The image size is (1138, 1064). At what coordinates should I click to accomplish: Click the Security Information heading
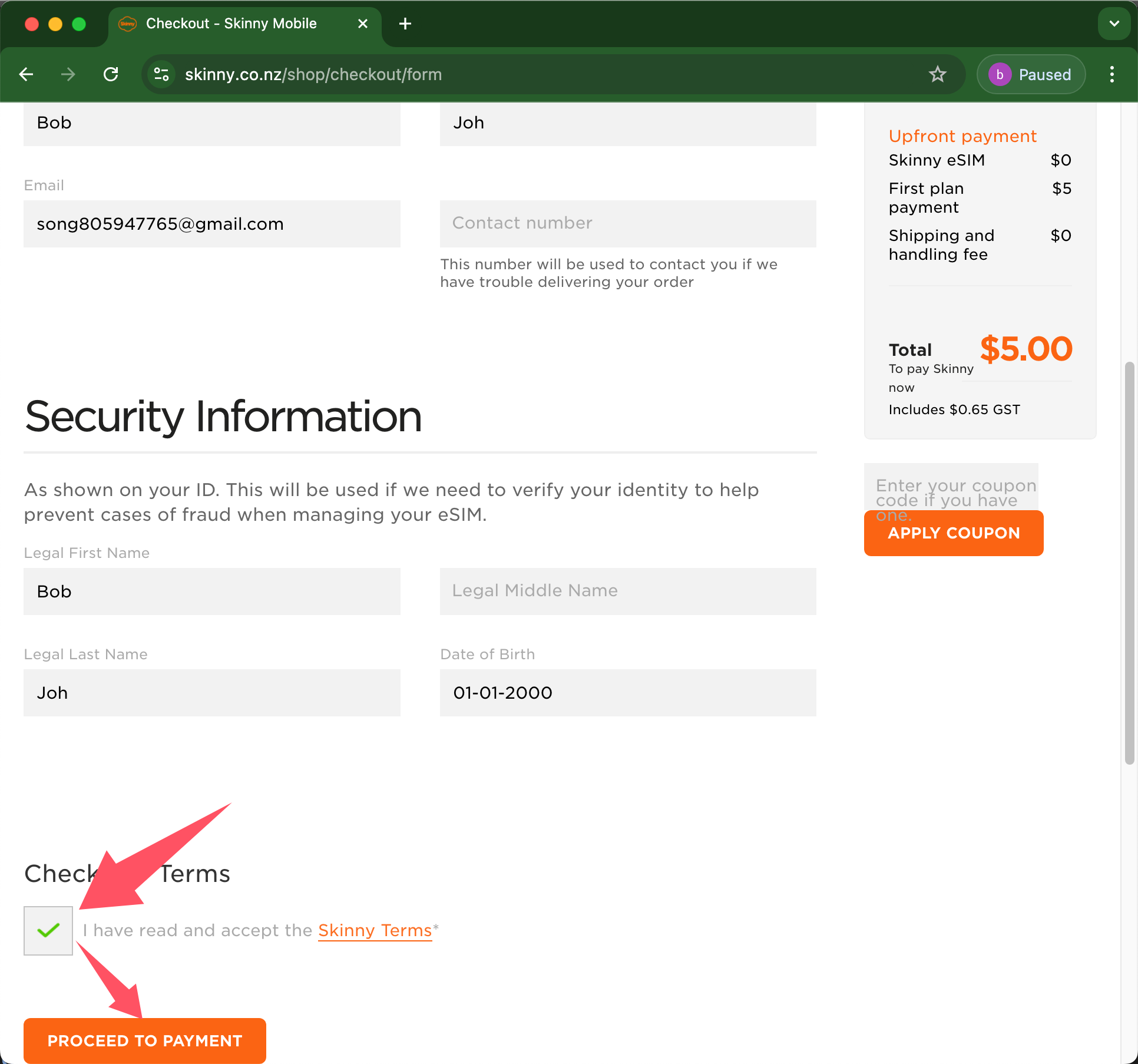pos(223,417)
